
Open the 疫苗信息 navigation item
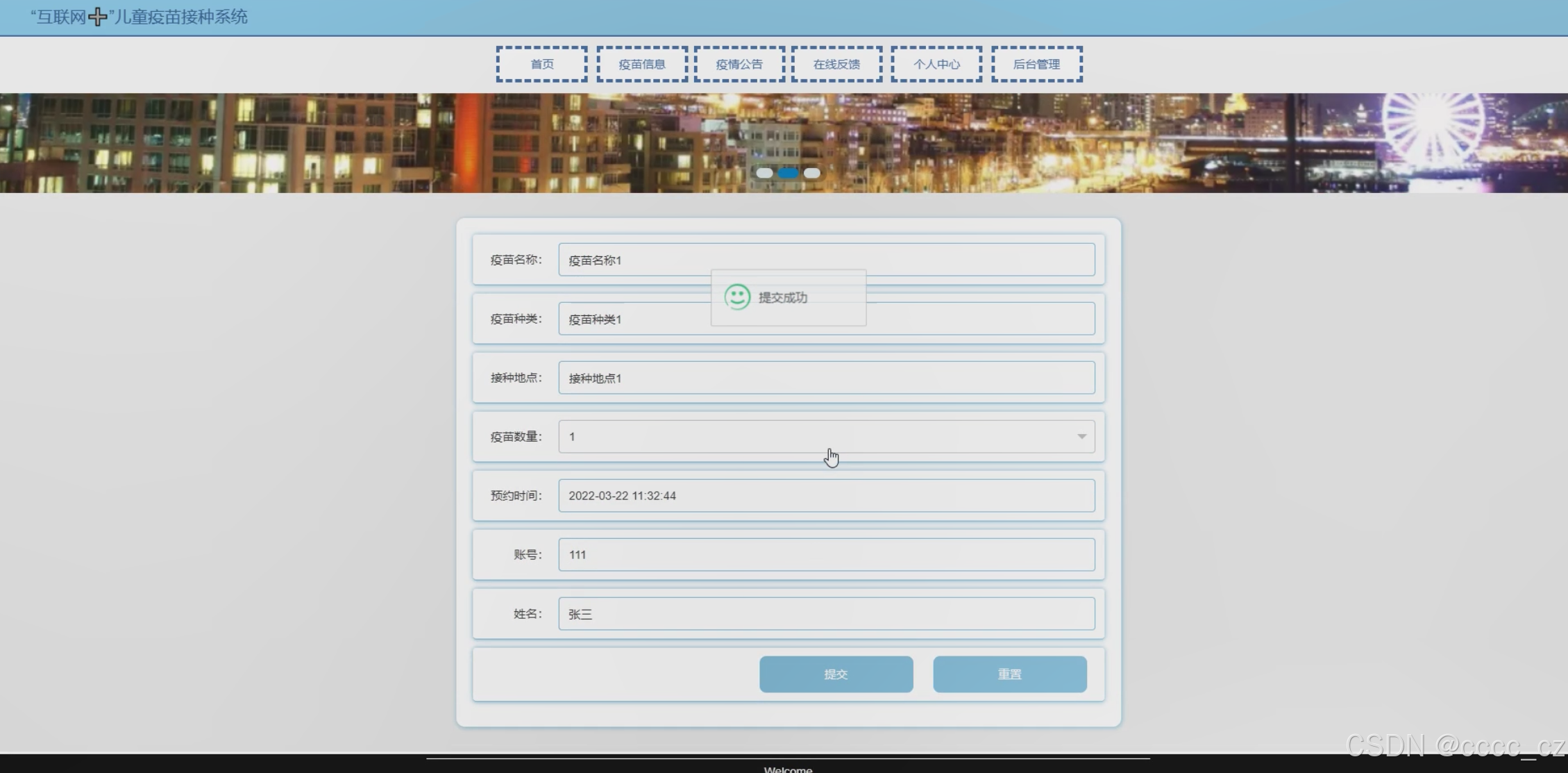[642, 65]
